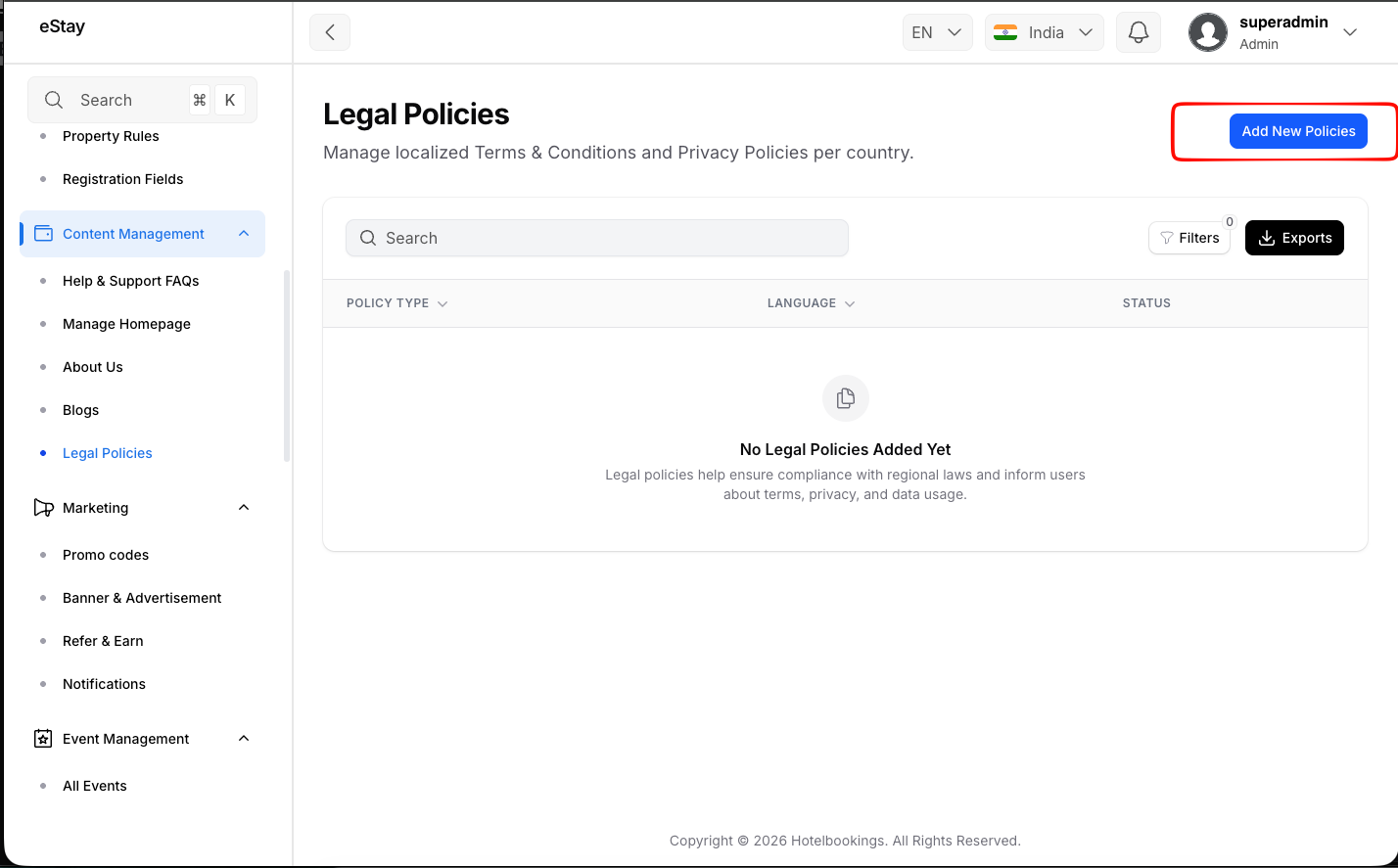
Task: Select Legal Policies in sidebar
Action: tap(108, 453)
